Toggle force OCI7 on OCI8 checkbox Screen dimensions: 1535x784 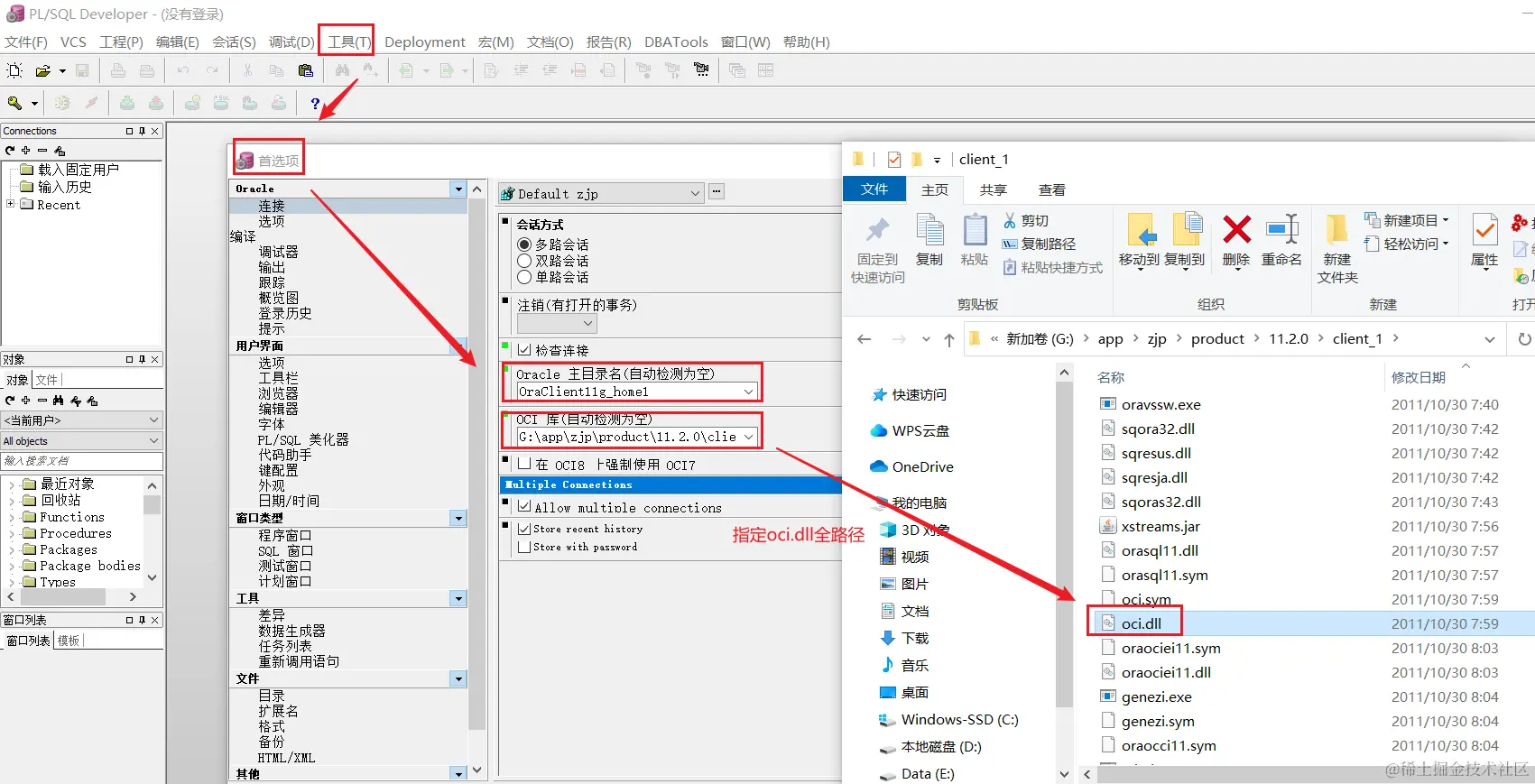[x=523, y=464]
